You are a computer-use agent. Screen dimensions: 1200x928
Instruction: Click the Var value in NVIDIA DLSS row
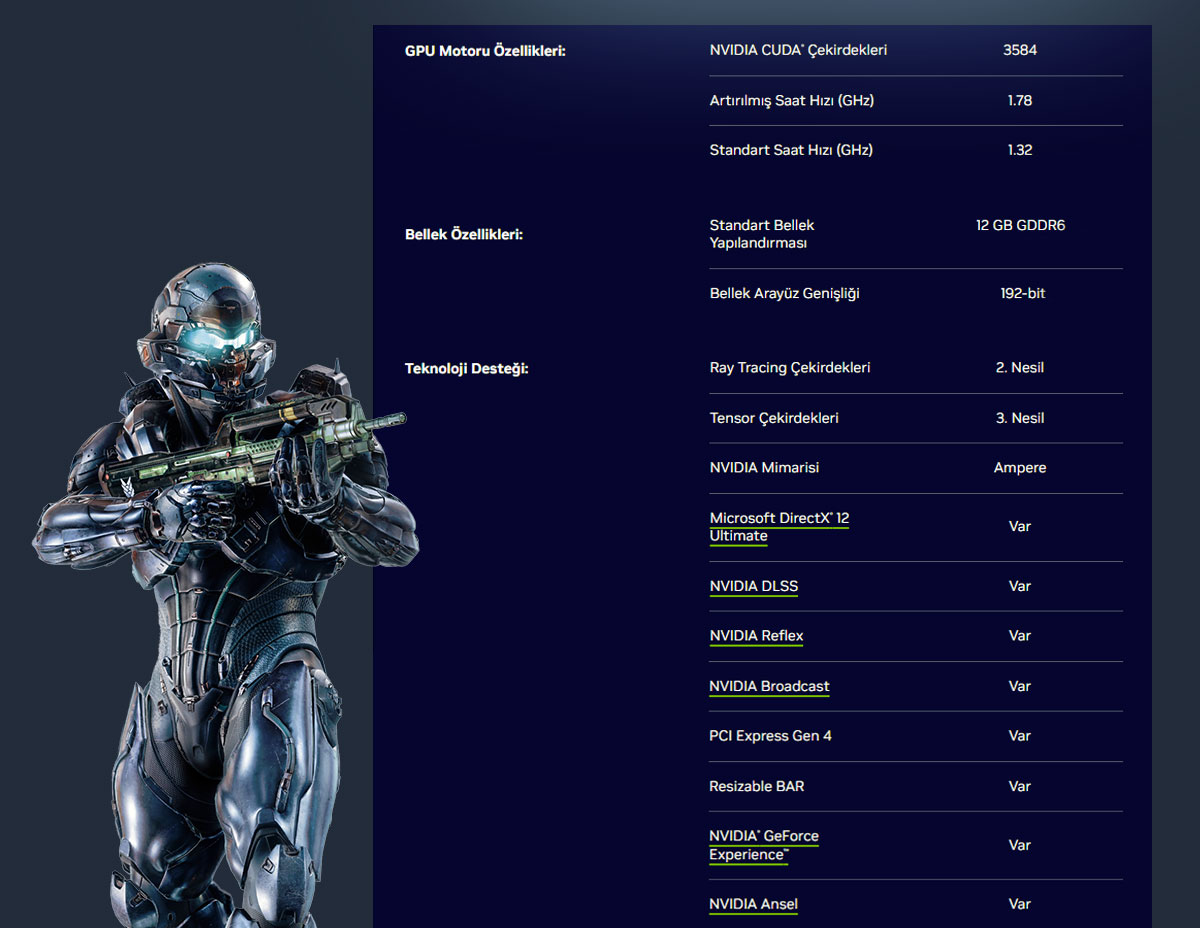(1020, 586)
